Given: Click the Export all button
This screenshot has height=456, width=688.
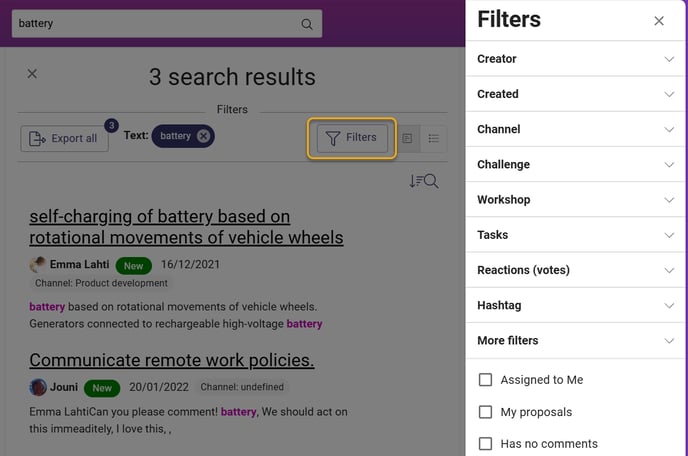Looking at the screenshot, I should (x=64, y=138).
